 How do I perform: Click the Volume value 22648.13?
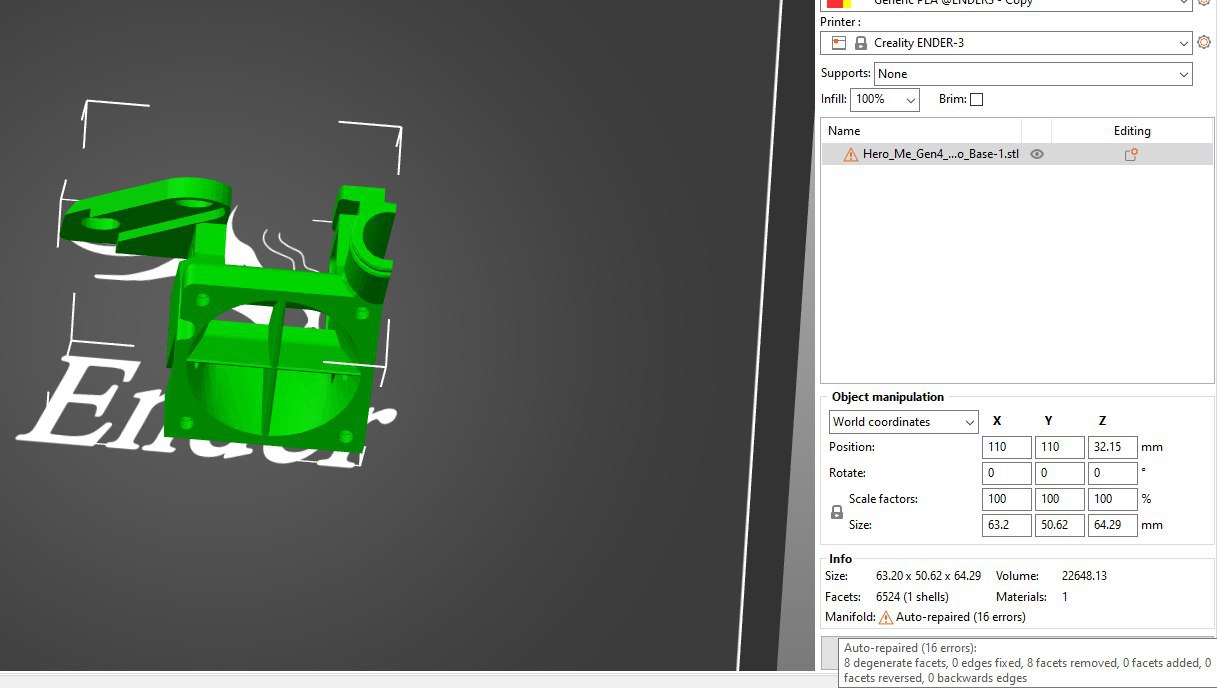pos(1084,576)
